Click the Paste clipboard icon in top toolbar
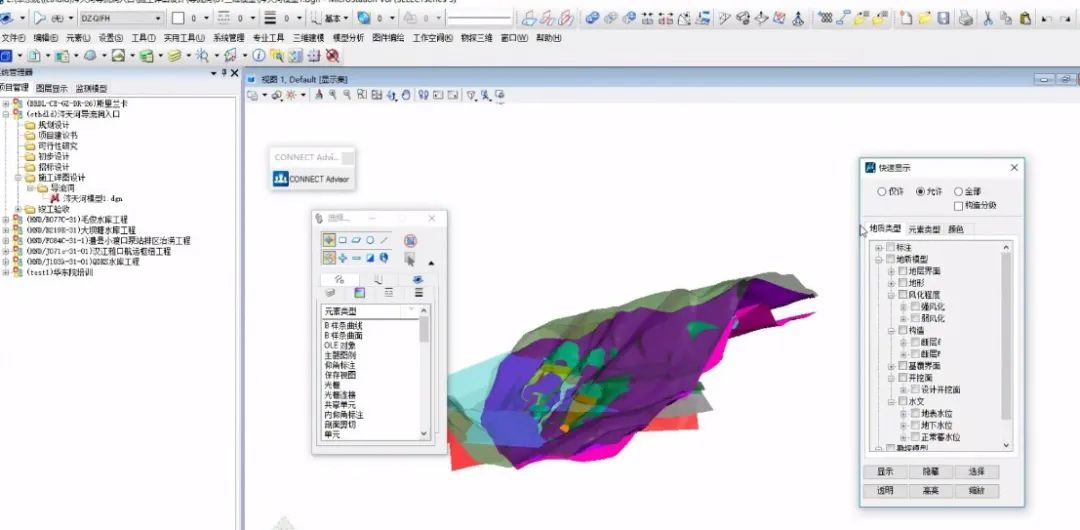The image size is (1080, 530). click(1026, 18)
